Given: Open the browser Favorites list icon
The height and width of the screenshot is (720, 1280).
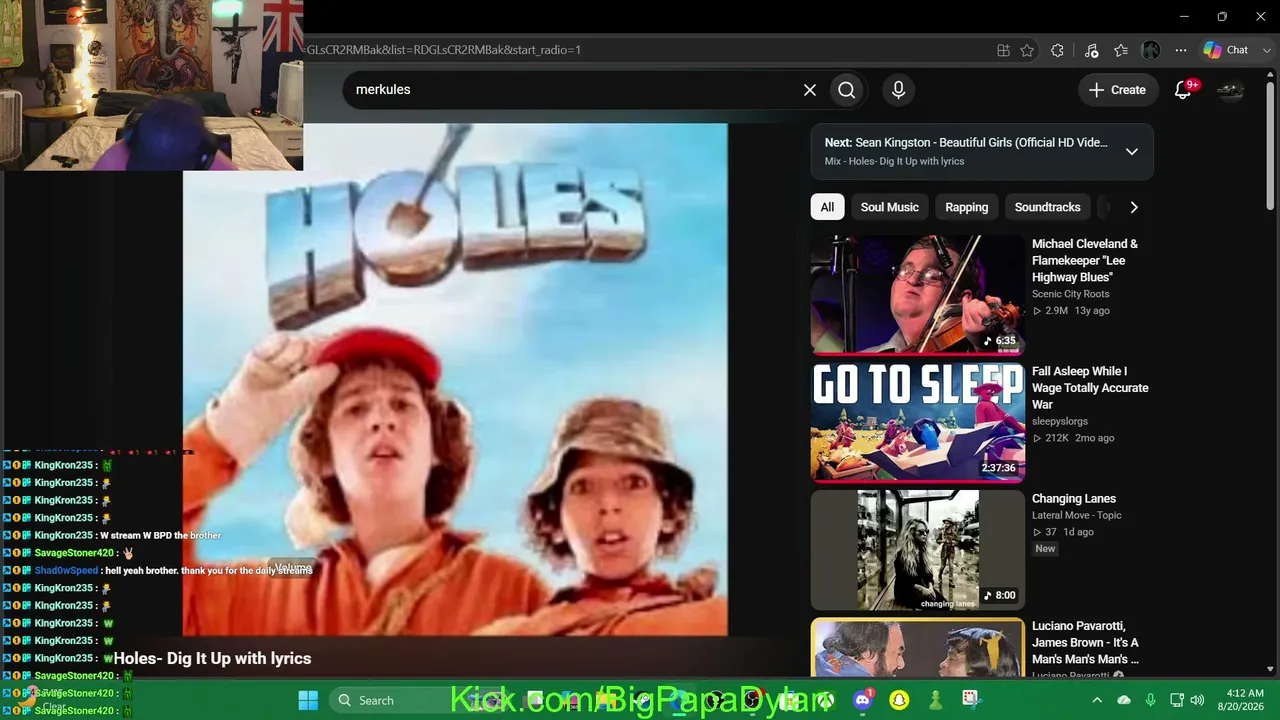Looking at the screenshot, I should tap(1121, 50).
